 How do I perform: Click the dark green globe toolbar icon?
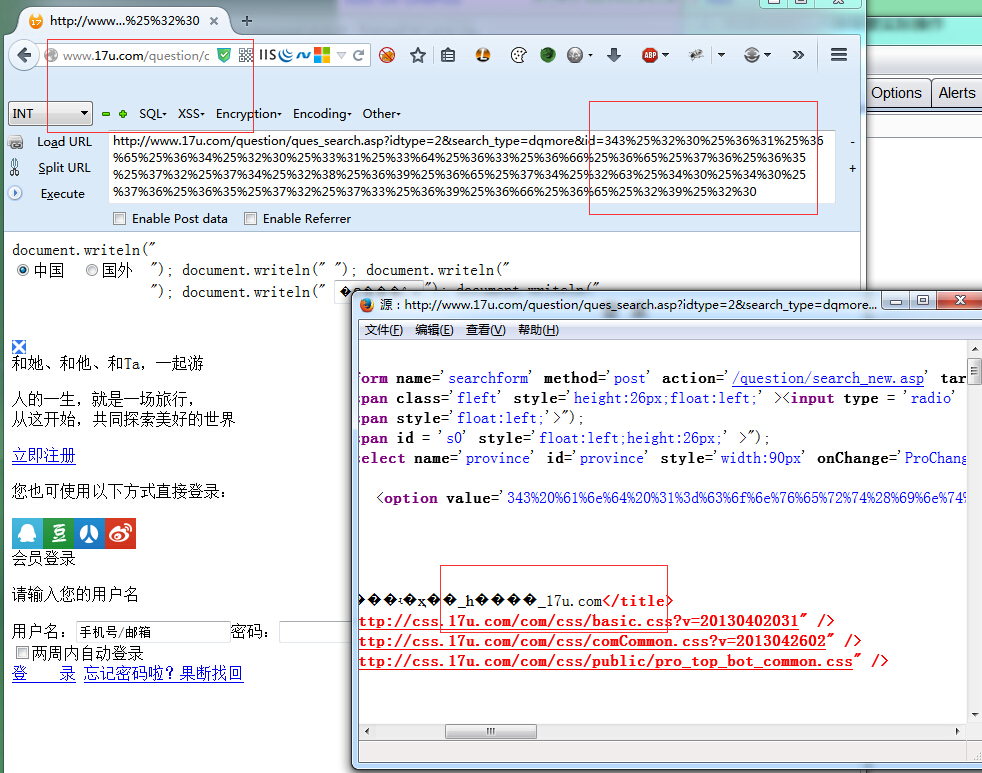[x=548, y=55]
